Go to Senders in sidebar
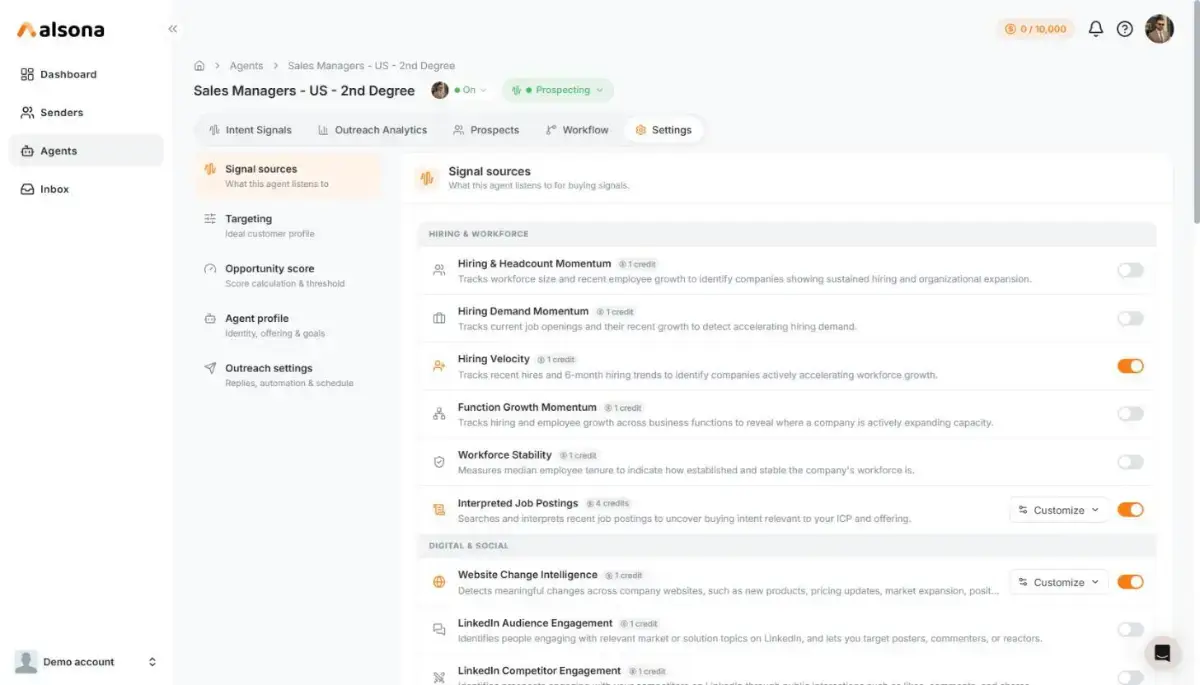Image resolution: width=1200 pixels, height=685 pixels. click(86, 112)
